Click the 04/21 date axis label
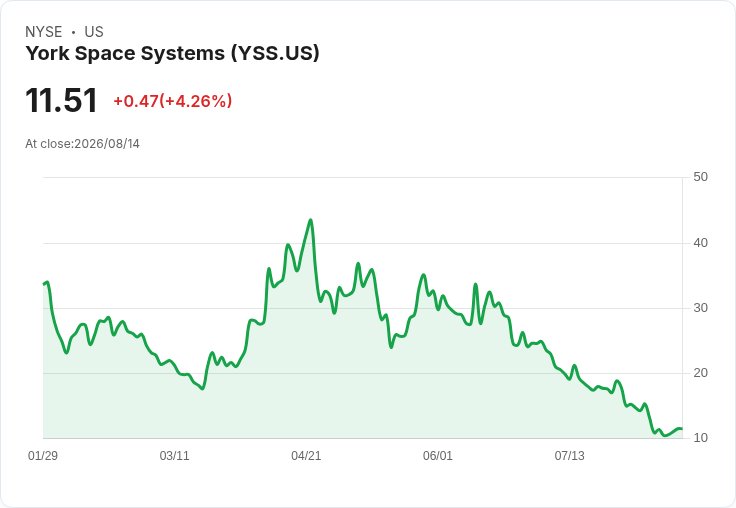This screenshot has height=508, width=736. 306,455
